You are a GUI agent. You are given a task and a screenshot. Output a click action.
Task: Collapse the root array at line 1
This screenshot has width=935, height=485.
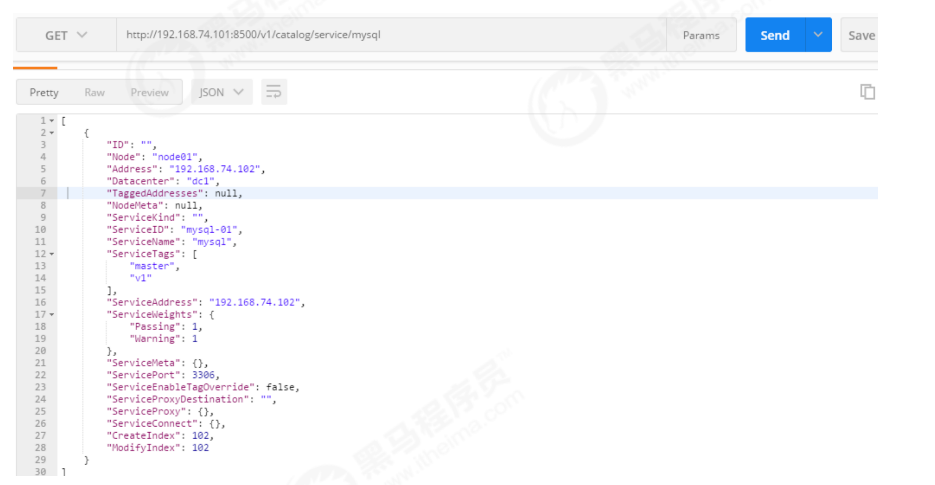click(52, 120)
